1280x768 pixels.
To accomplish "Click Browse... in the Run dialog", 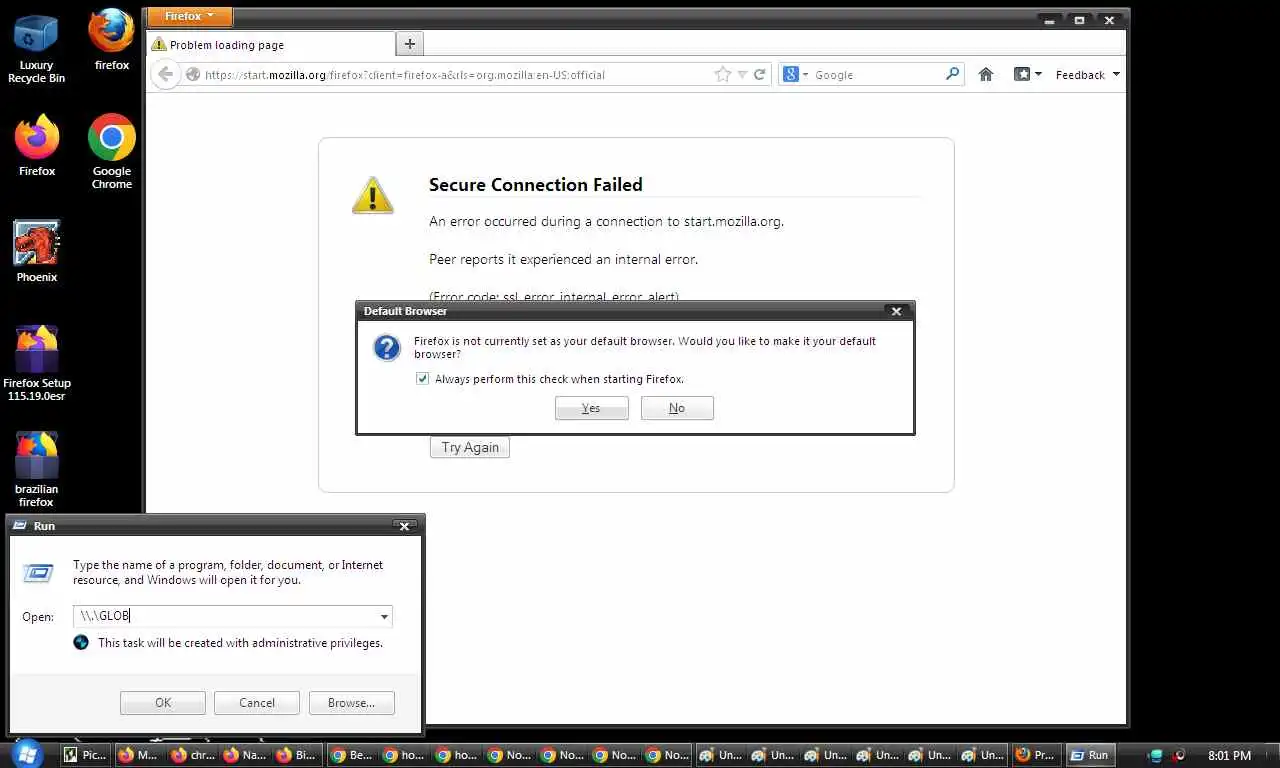I will [351, 703].
